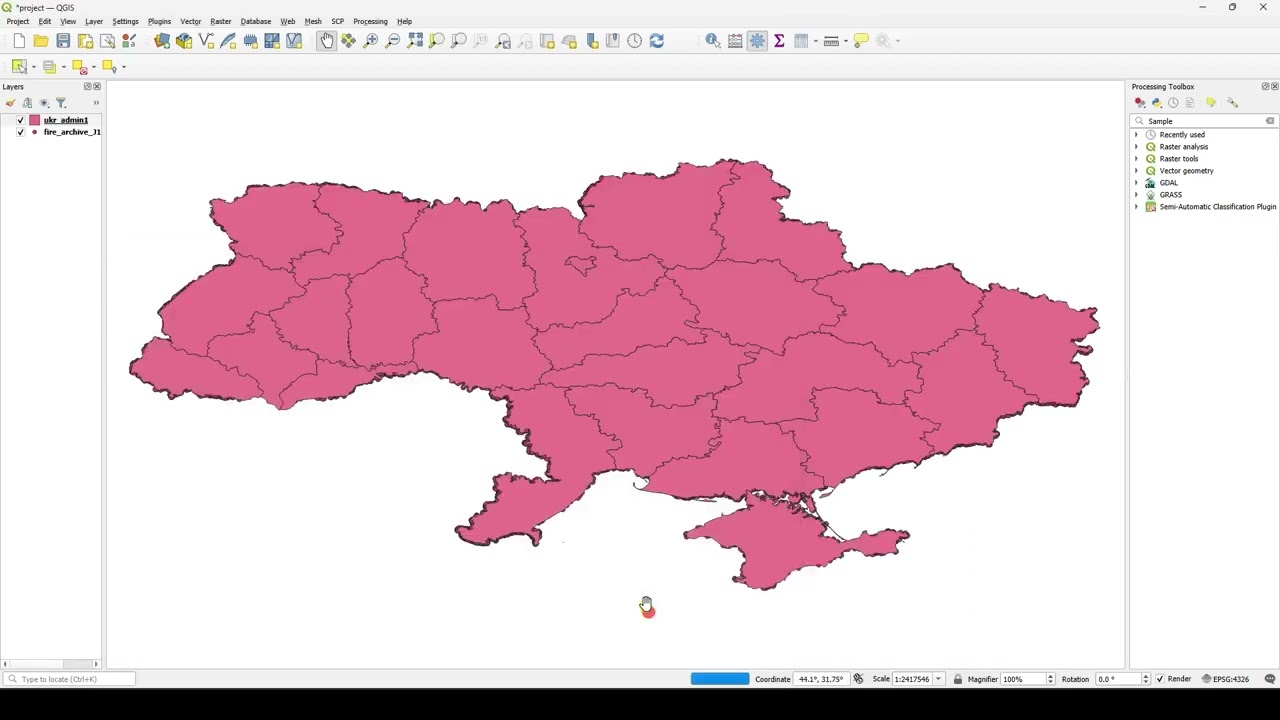Toggle the Render checkbox in status bar
This screenshot has width=1280, height=720.
(1160, 679)
